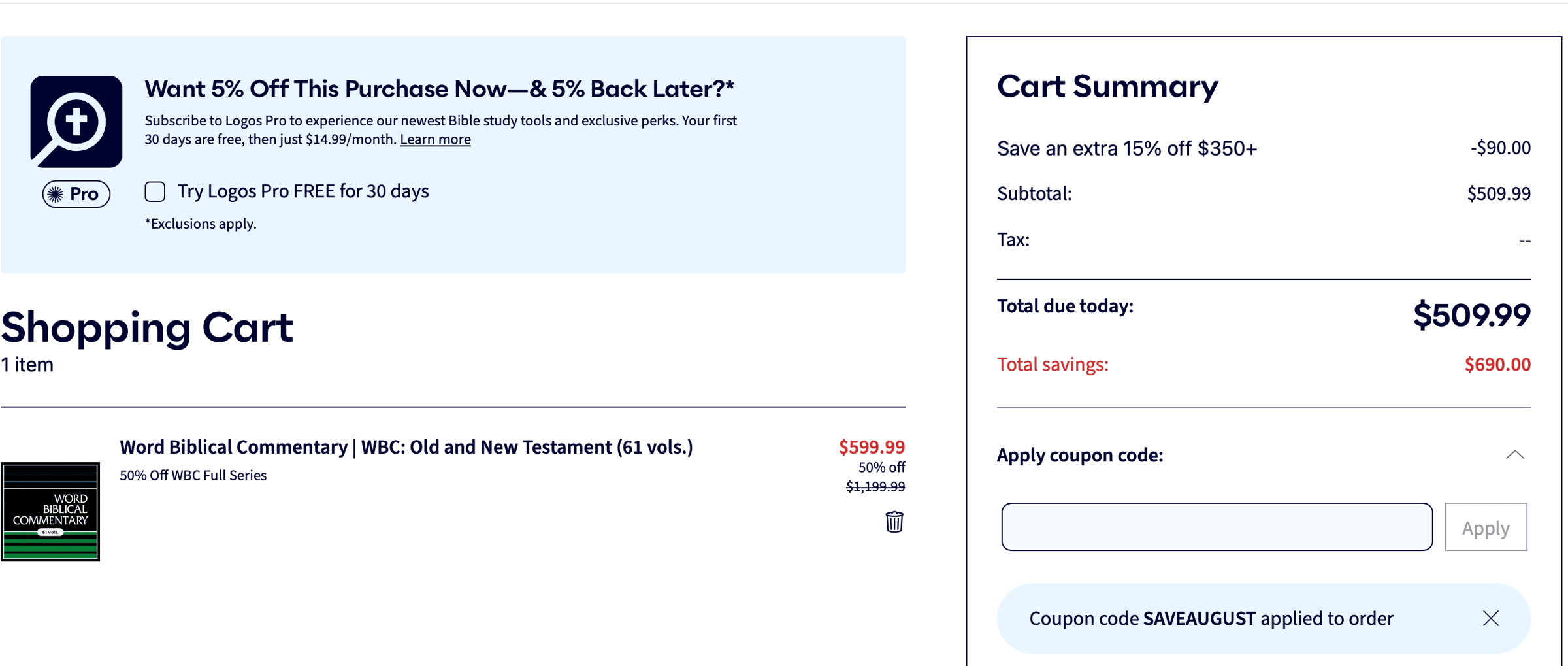Click the Total due today $509.99 amount
This screenshot has width=1568, height=666.
click(x=1471, y=315)
